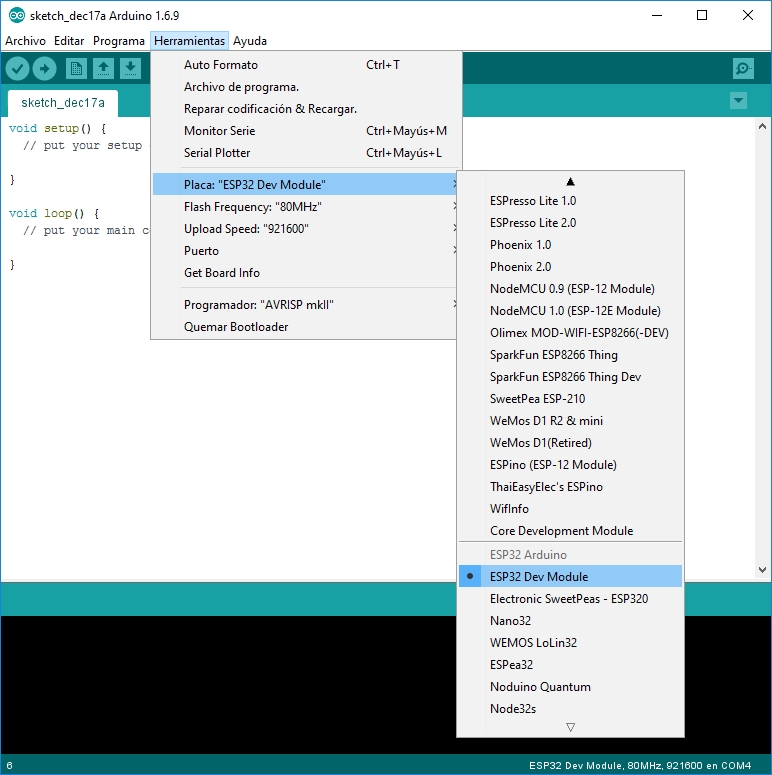
Task: Click Get Board Info
Action: pos(306,273)
